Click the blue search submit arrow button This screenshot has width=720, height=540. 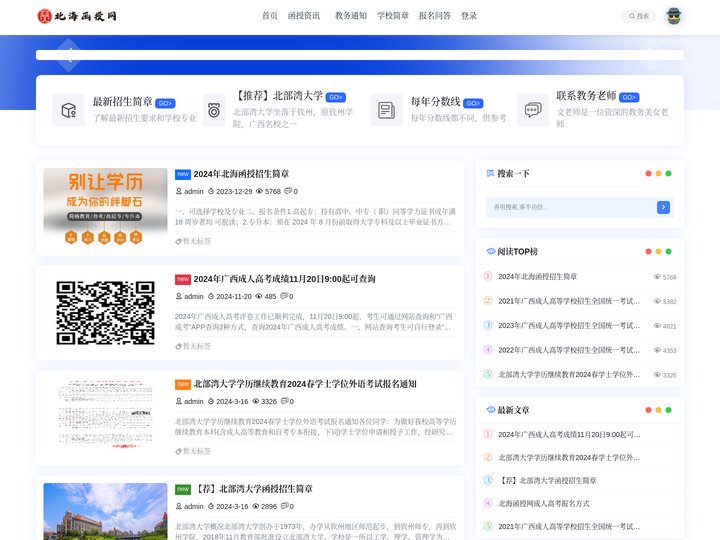coord(663,207)
